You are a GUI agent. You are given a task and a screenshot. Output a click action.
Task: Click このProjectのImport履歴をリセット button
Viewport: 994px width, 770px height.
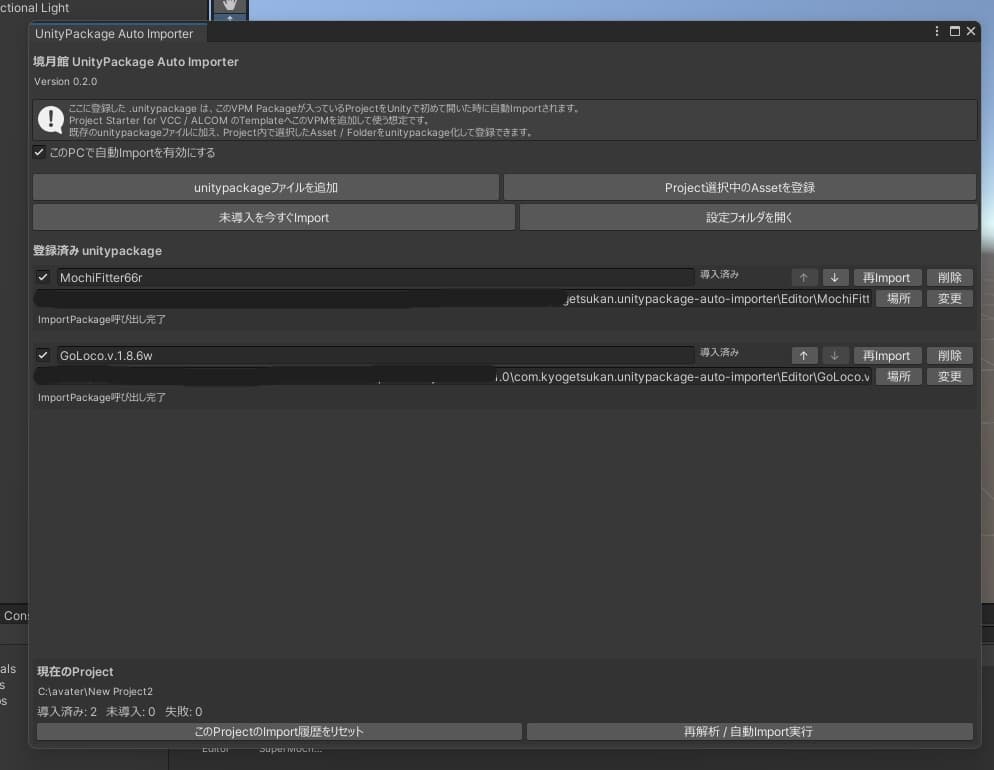[279, 731]
